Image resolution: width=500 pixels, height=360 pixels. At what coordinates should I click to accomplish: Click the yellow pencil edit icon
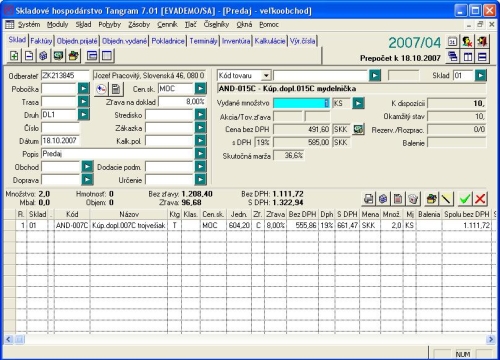point(446,199)
